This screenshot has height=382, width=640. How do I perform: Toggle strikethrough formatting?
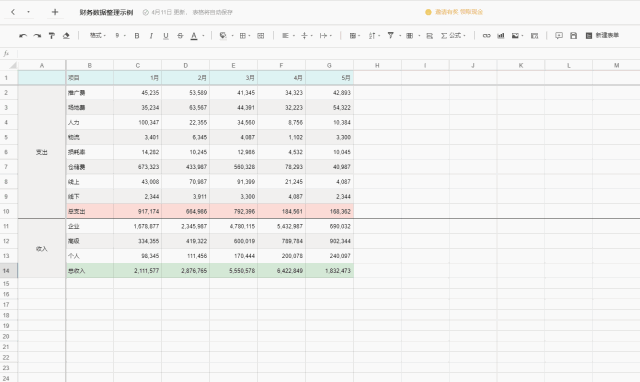click(180, 36)
